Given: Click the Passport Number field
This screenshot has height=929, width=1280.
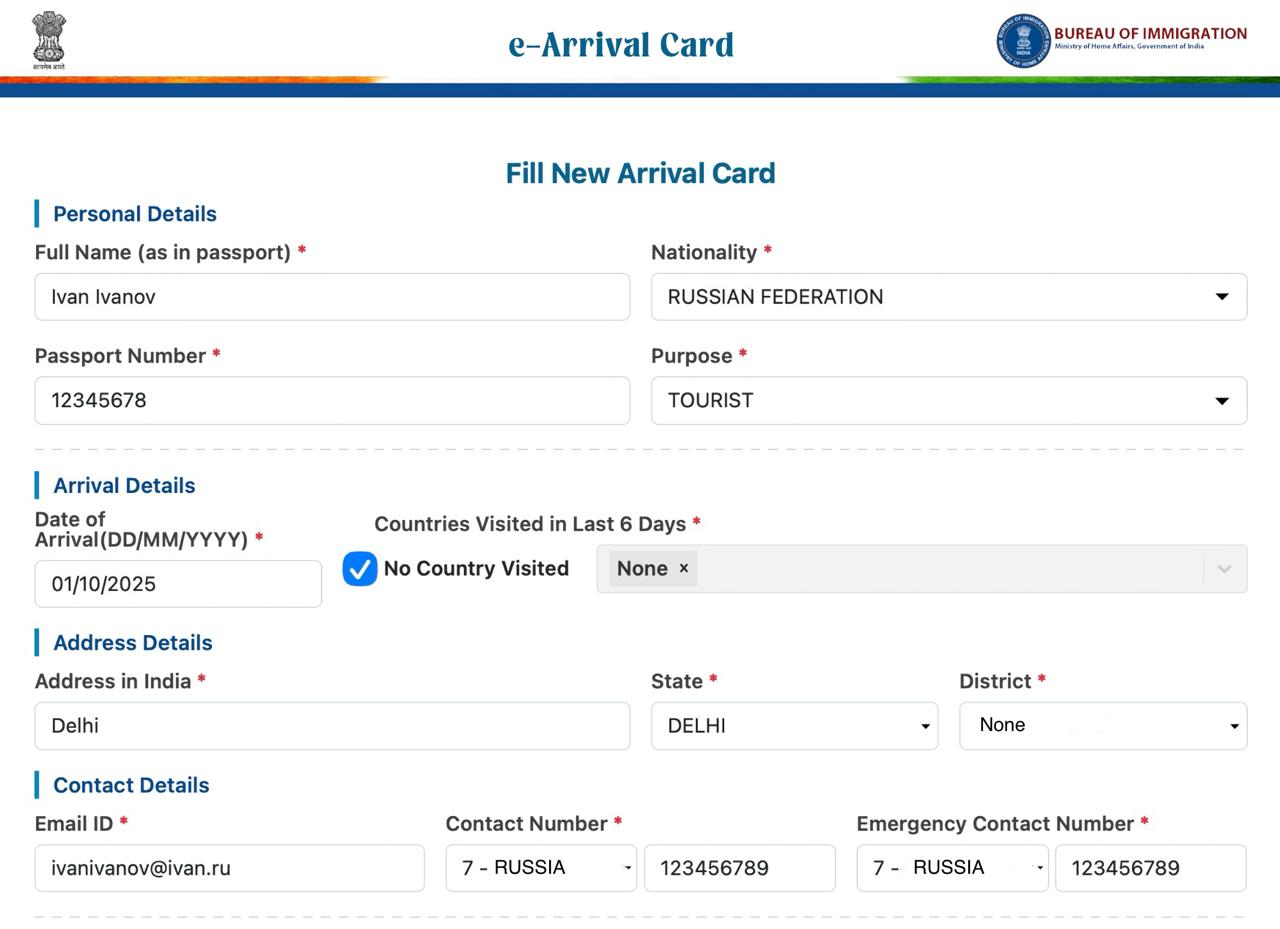Looking at the screenshot, I should (x=332, y=401).
